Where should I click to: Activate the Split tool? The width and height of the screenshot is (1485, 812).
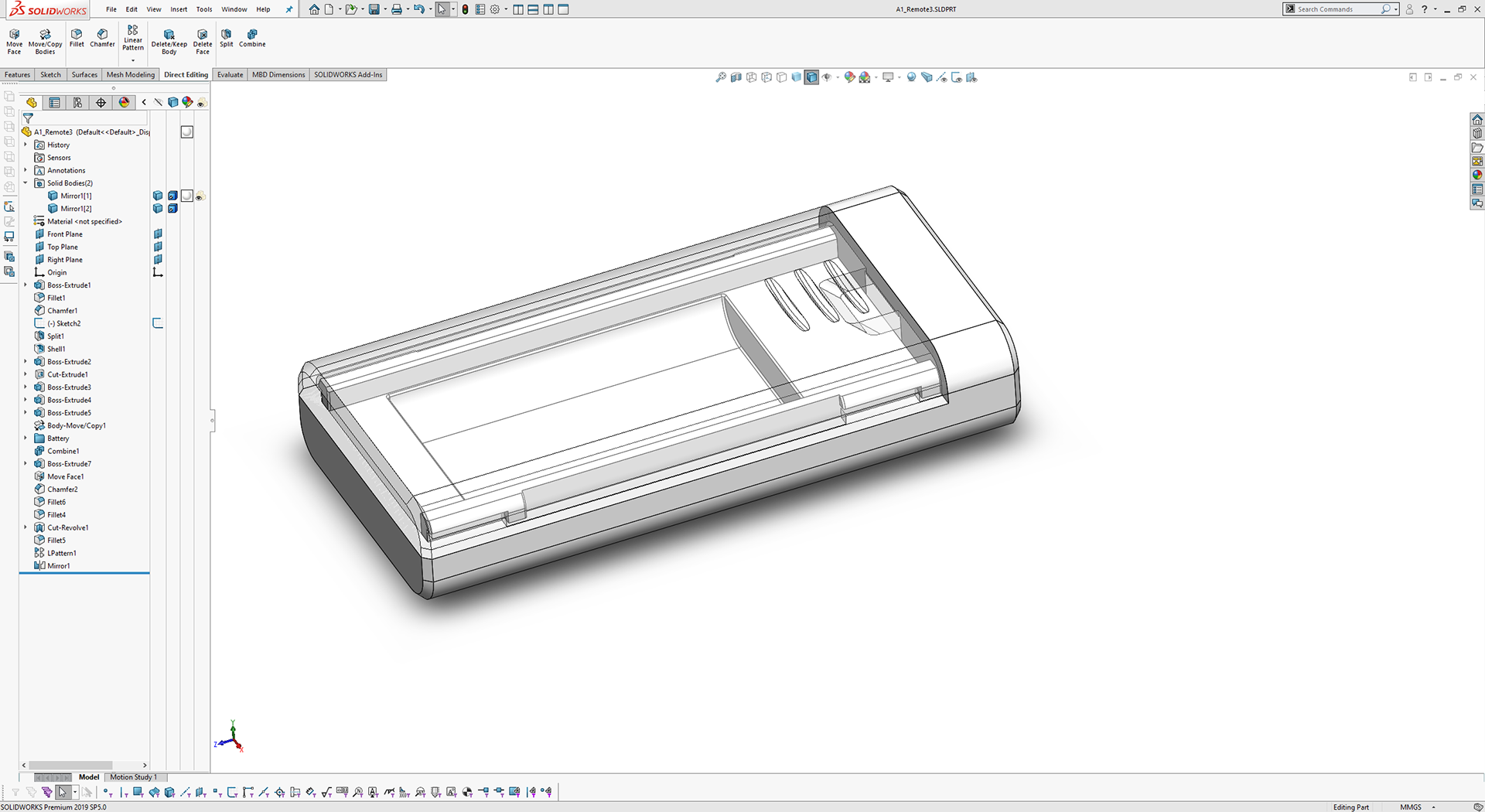point(226,38)
